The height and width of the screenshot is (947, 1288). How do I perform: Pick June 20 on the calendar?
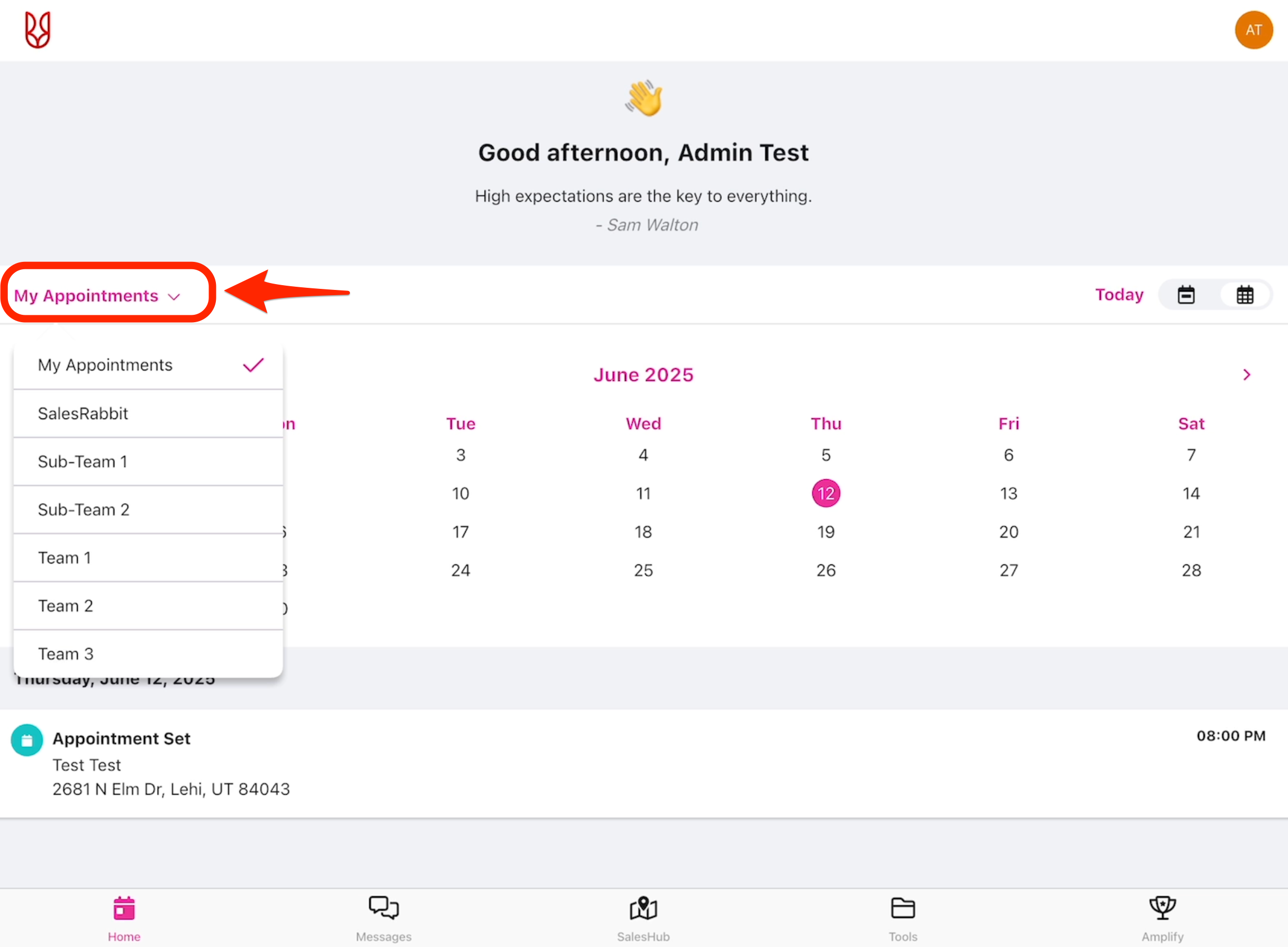(x=1008, y=532)
